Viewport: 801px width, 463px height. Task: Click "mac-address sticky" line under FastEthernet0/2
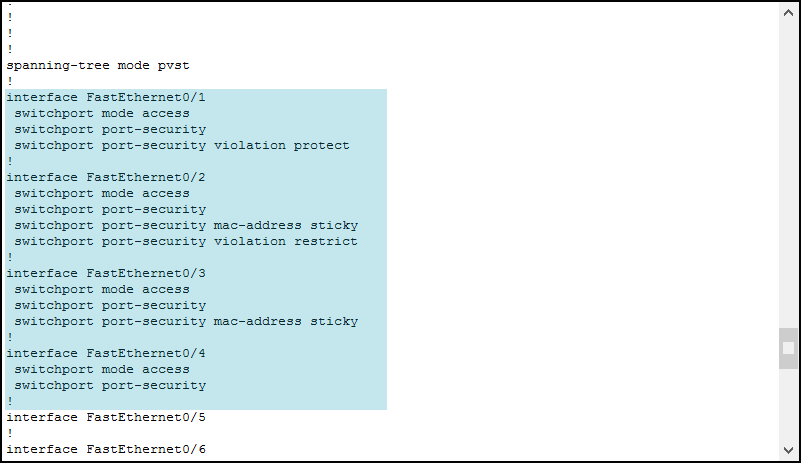pos(186,225)
